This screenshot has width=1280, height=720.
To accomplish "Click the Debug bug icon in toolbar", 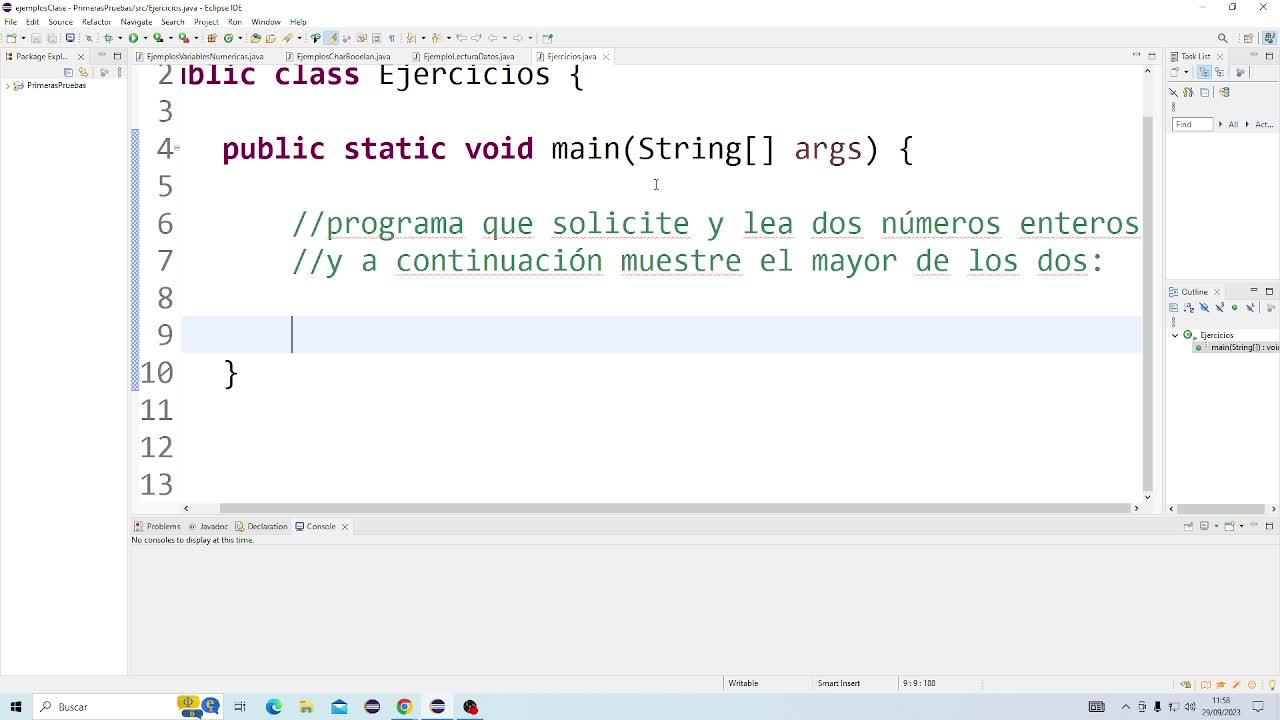I will coord(107,38).
